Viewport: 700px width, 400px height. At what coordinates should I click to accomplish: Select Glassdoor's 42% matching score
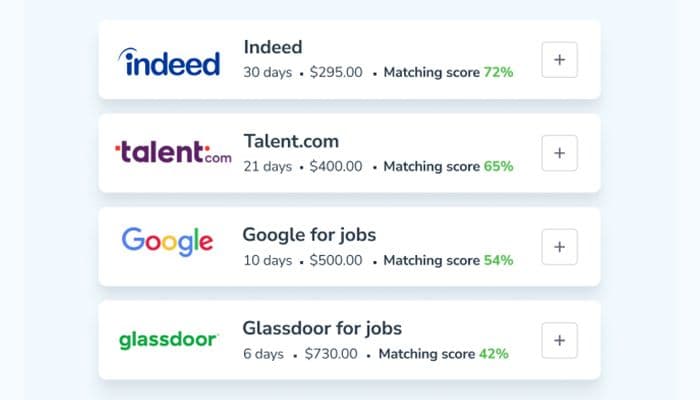[493, 354]
